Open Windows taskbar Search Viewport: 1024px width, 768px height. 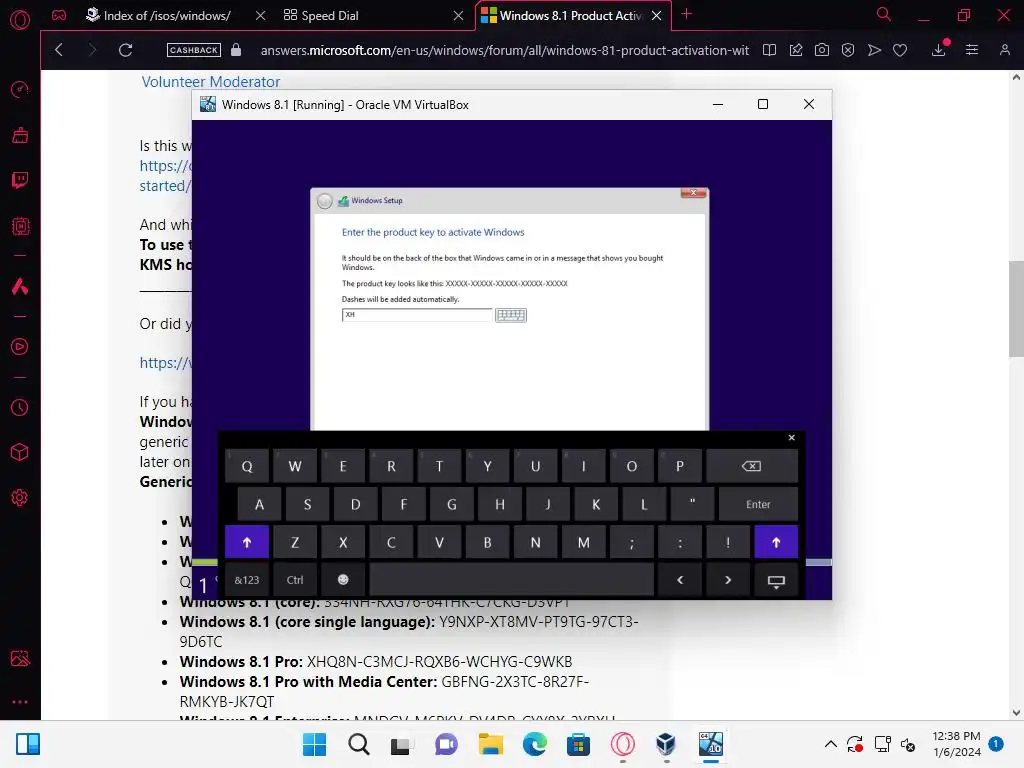[359, 744]
